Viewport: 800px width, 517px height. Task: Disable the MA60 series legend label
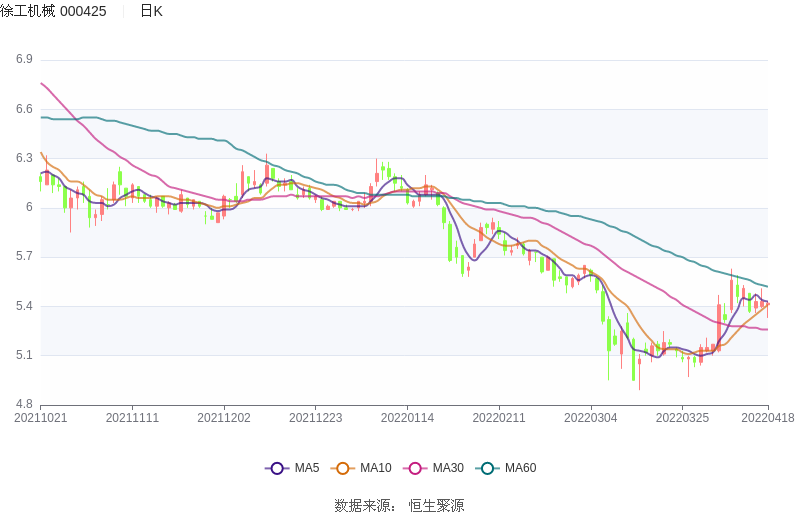point(520,468)
